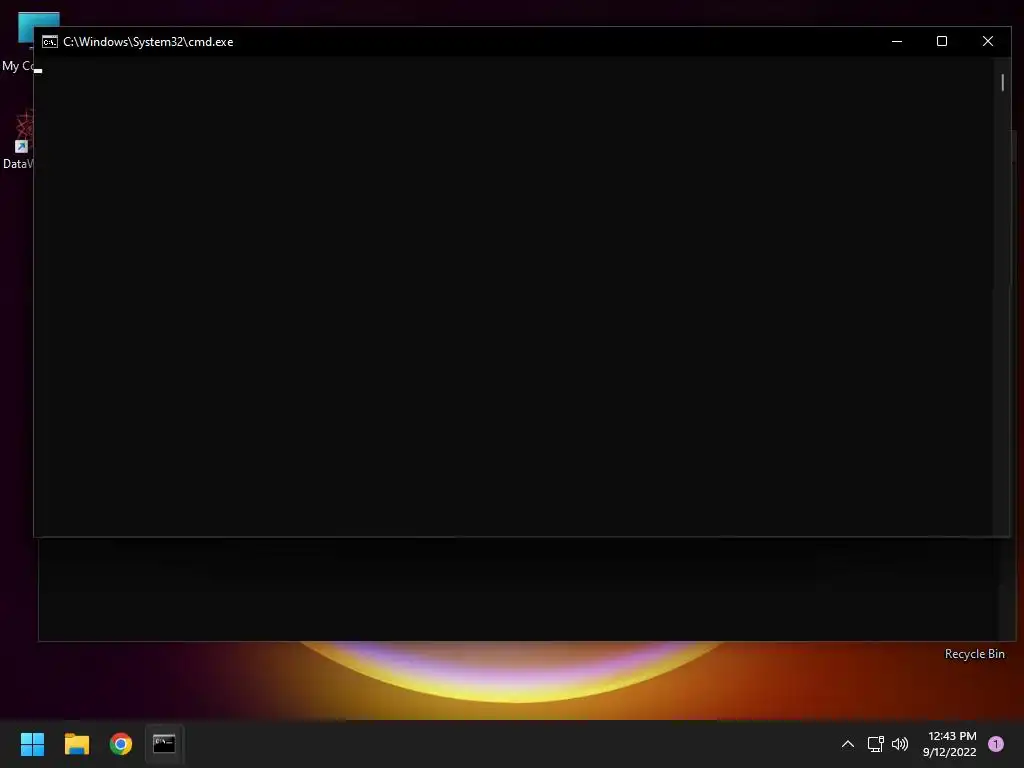This screenshot has height=768, width=1024.
Task: Open File Explorer from the taskbar
Action: coord(76,744)
